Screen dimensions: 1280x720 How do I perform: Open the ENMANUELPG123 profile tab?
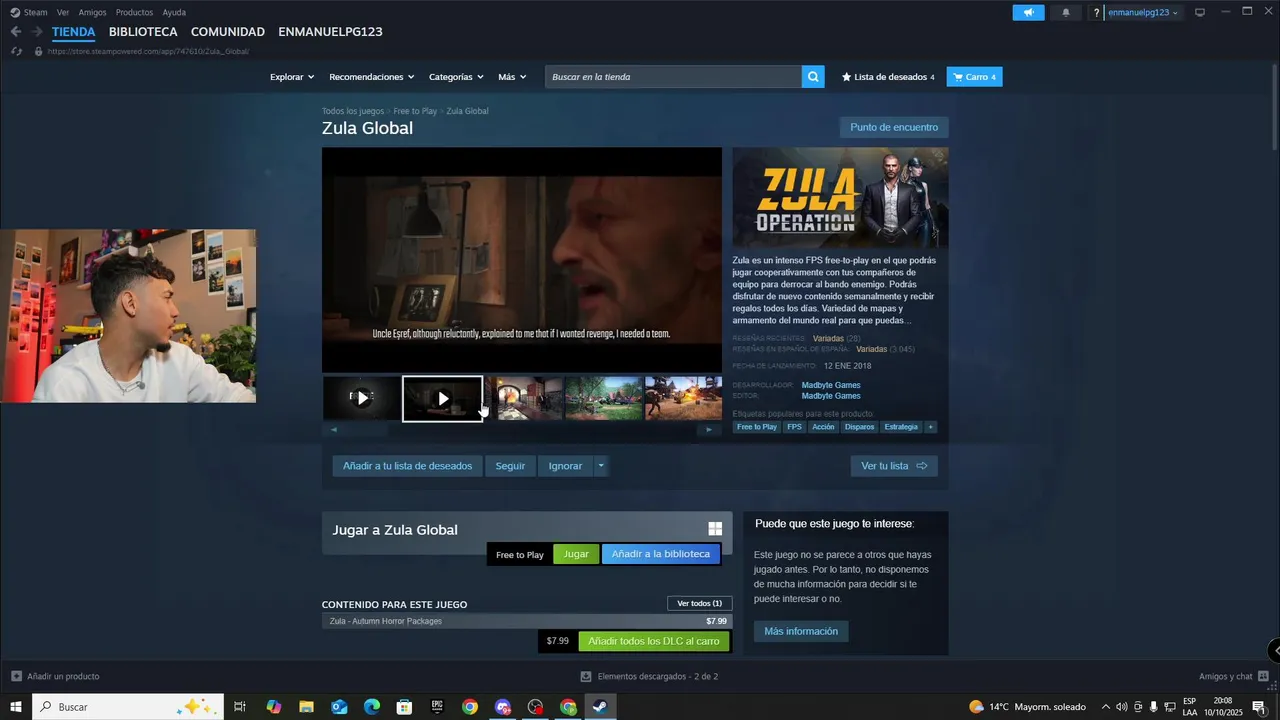coord(330,32)
